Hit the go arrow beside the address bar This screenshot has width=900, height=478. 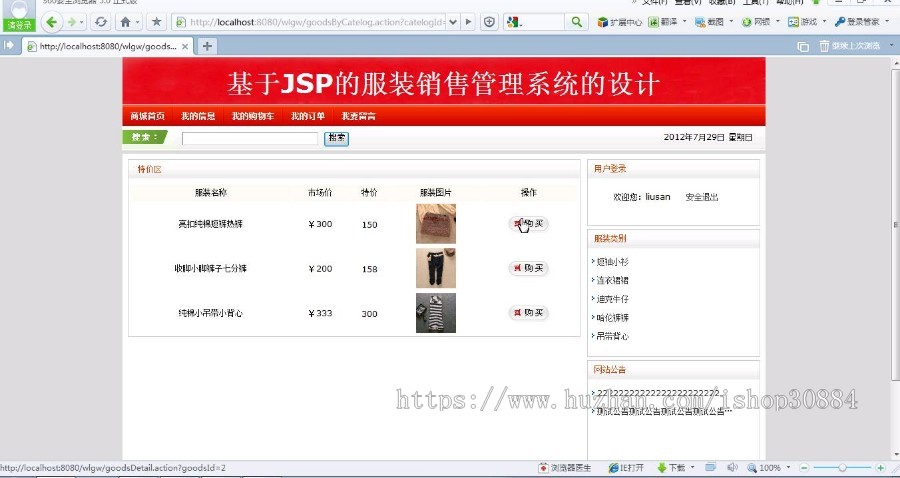pos(468,22)
